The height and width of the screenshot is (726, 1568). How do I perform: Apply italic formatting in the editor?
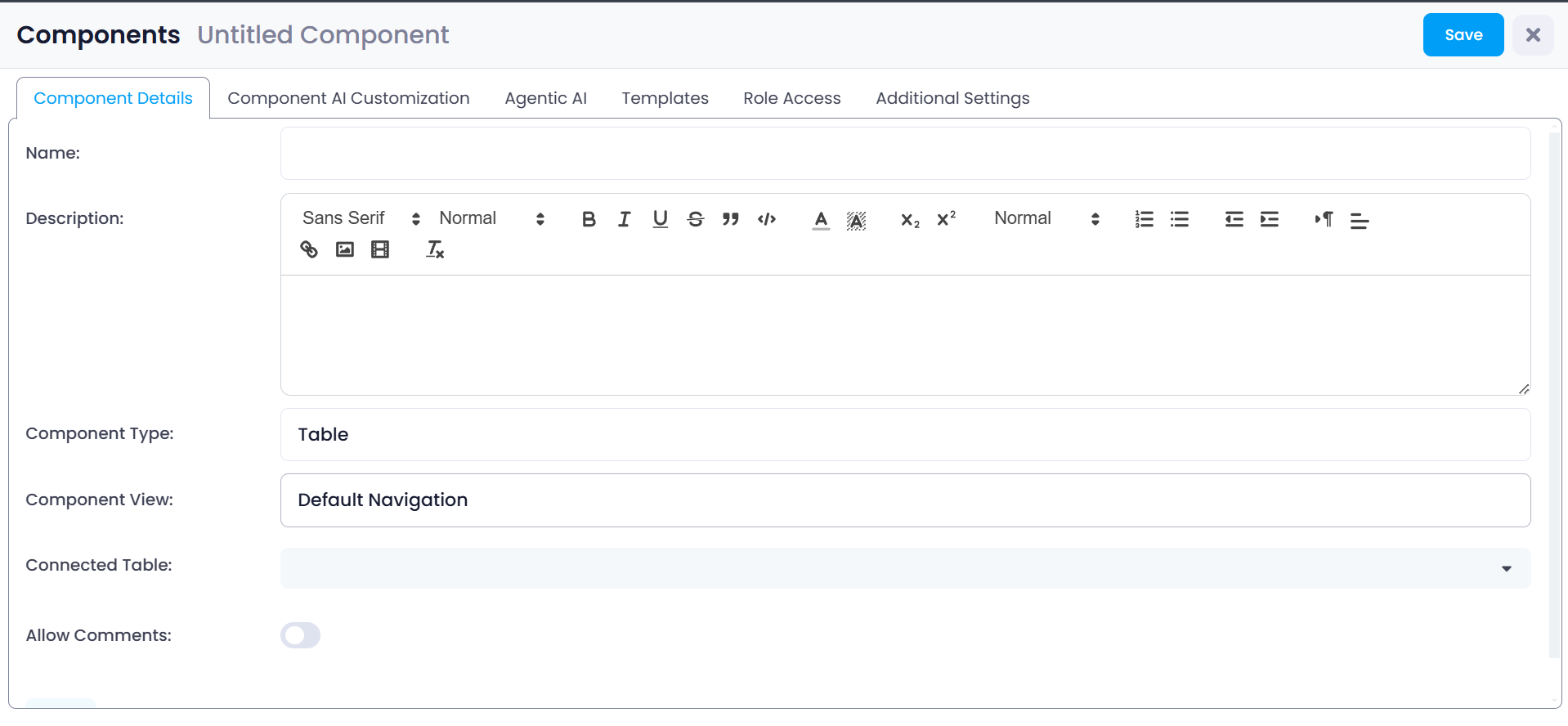click(x=625, y=219)
